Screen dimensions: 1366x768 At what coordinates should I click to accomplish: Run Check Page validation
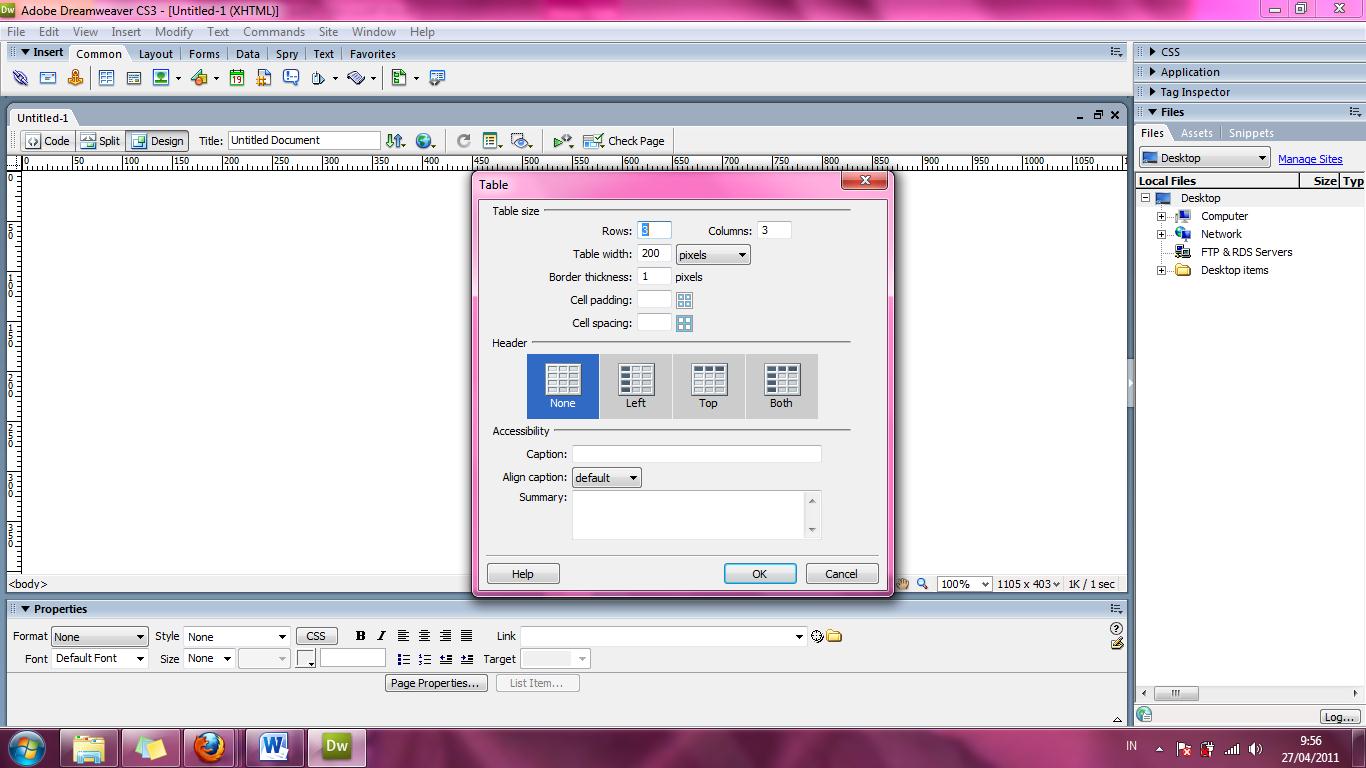coord(624,140)
